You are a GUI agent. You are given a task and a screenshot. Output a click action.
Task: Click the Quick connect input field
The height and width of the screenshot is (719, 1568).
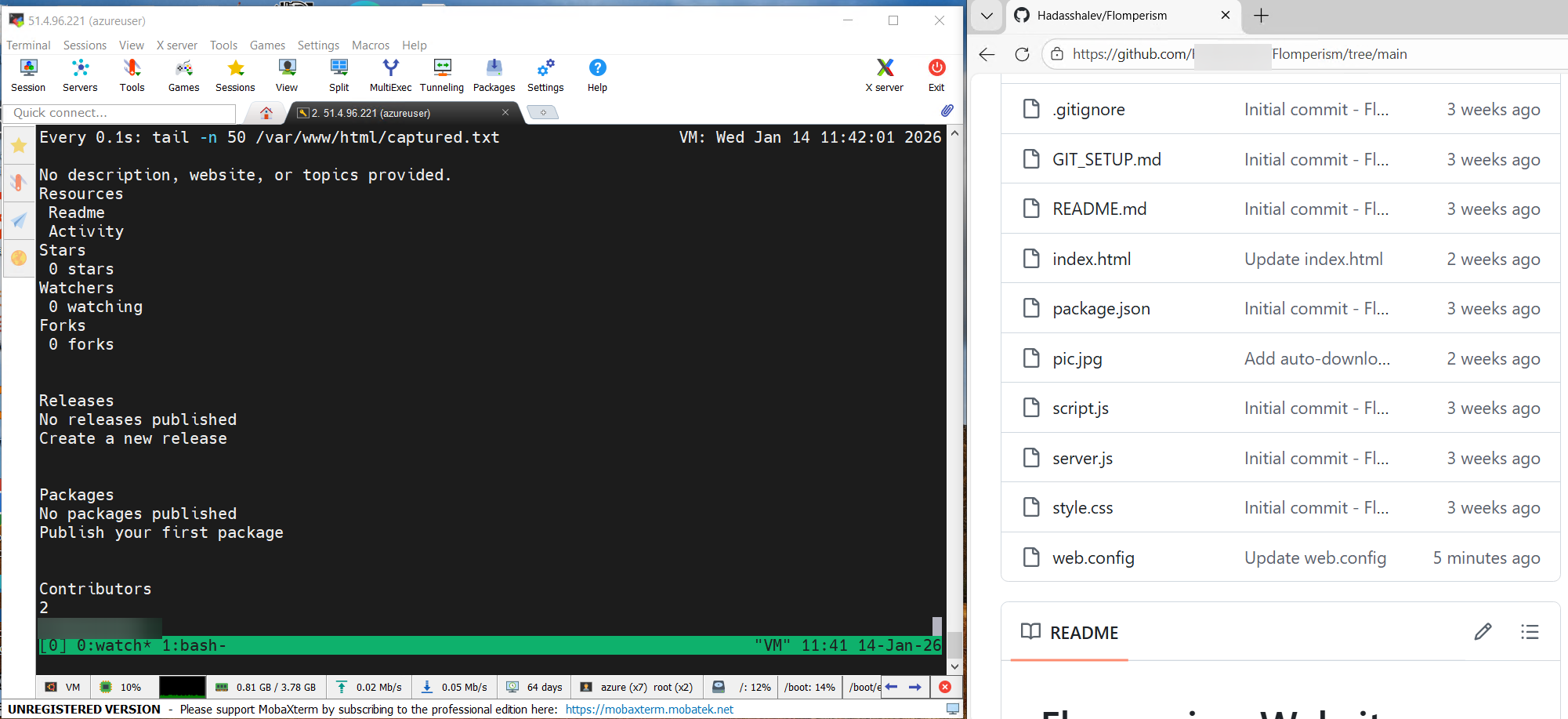click(x=119, y=112)
